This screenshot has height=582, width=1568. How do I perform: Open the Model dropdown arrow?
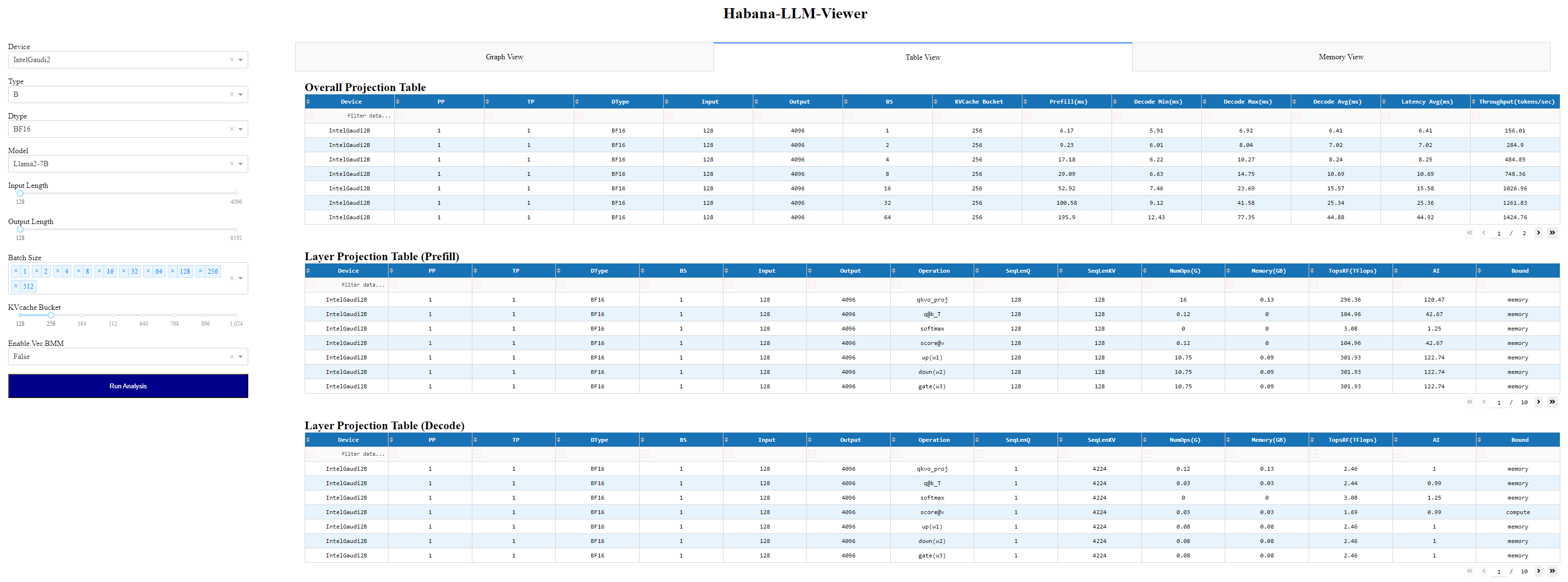click(241, 164)
